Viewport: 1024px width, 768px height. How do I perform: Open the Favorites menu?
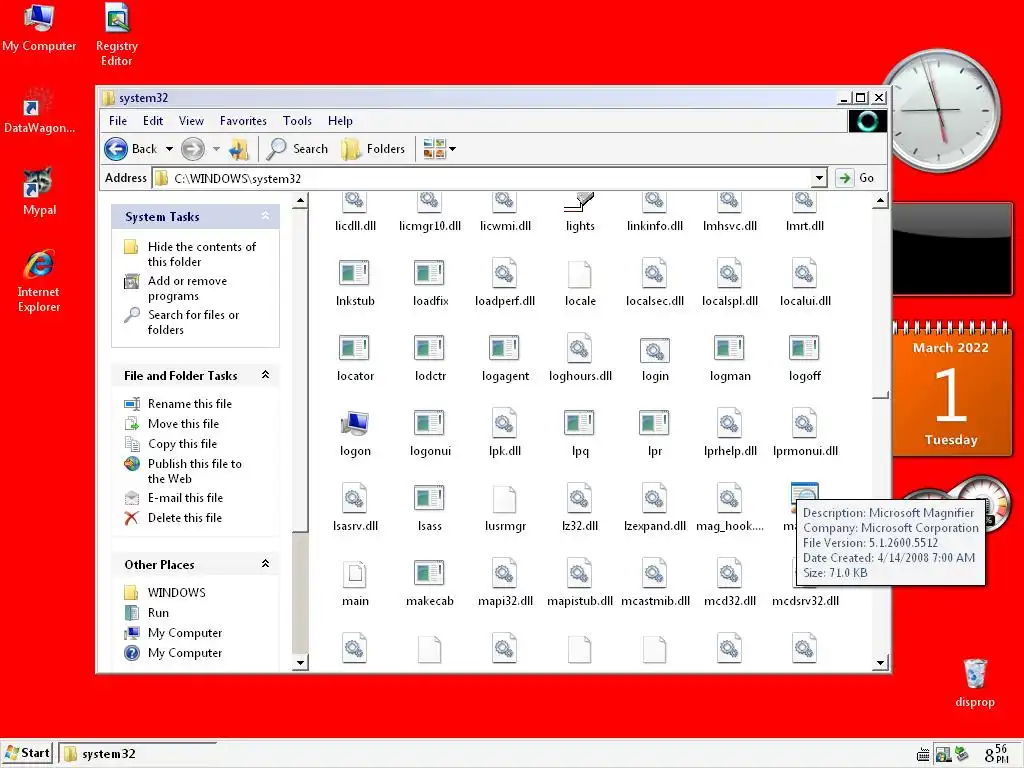coord(243,121)
